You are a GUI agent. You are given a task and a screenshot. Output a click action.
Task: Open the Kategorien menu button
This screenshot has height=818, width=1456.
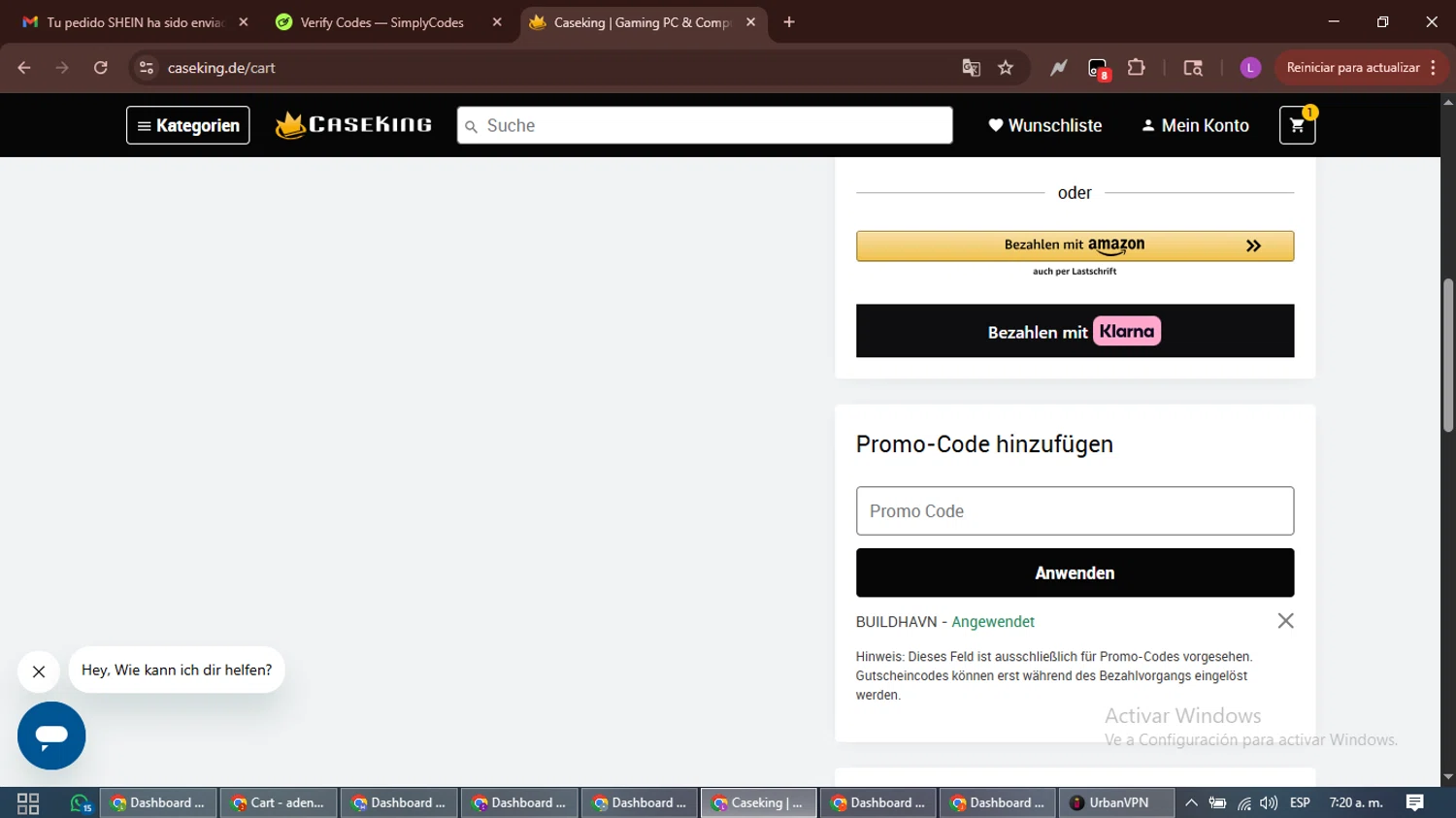point(187,125)
